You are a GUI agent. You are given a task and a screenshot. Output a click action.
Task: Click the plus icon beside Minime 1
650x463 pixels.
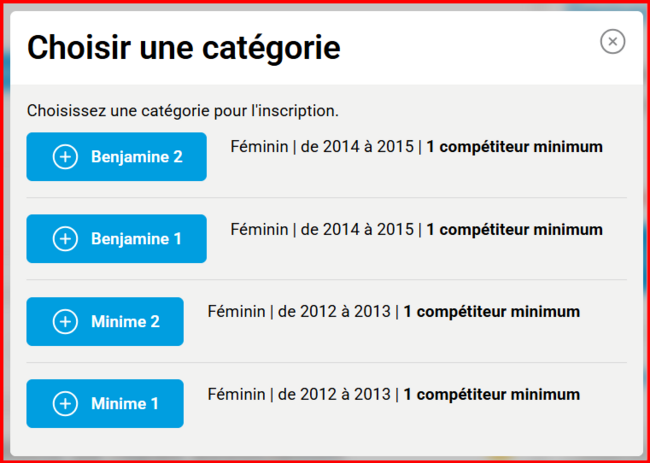tap(65, 404)
